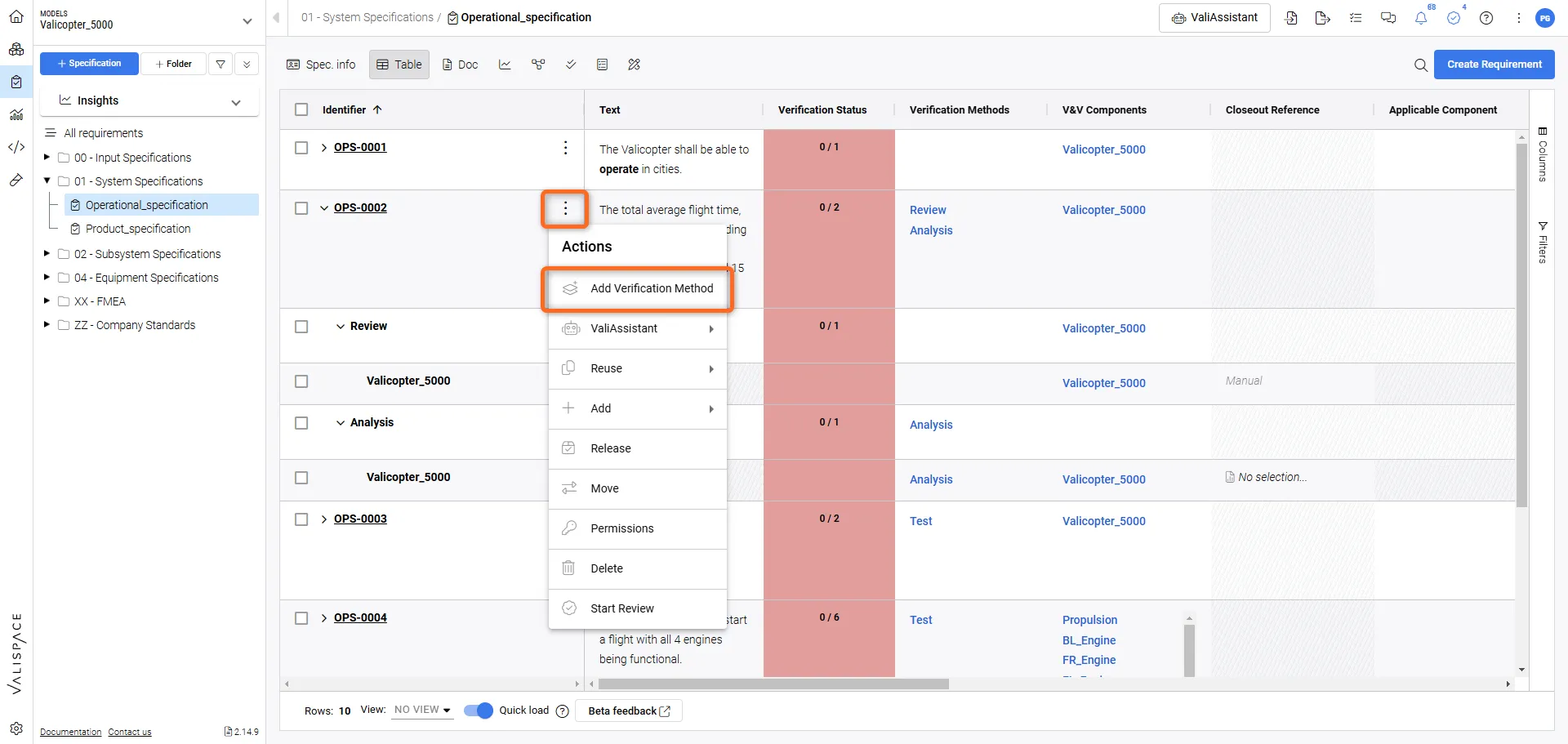
Task: Open the discussions chat icon
Action: pos(1388,18)
